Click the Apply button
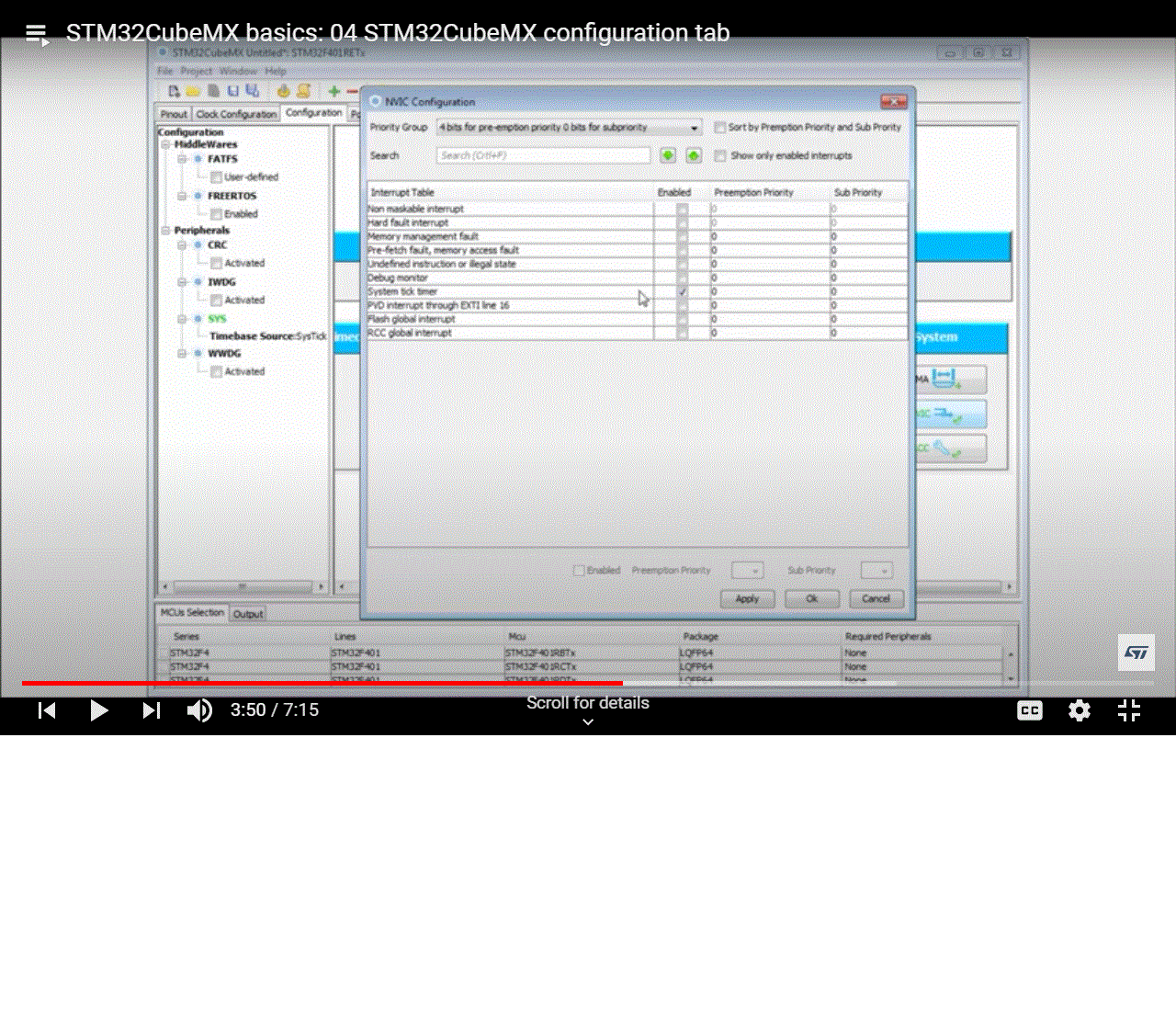This screenshot has width=1176, height=1033. pyautogui.click(x=747, y=598)
